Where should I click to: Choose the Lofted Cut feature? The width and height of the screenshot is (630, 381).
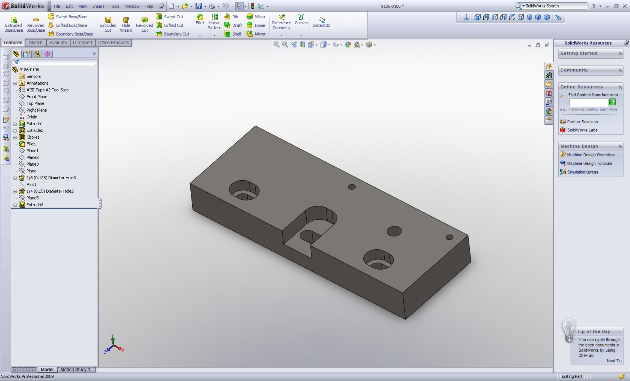pos(171,25)
